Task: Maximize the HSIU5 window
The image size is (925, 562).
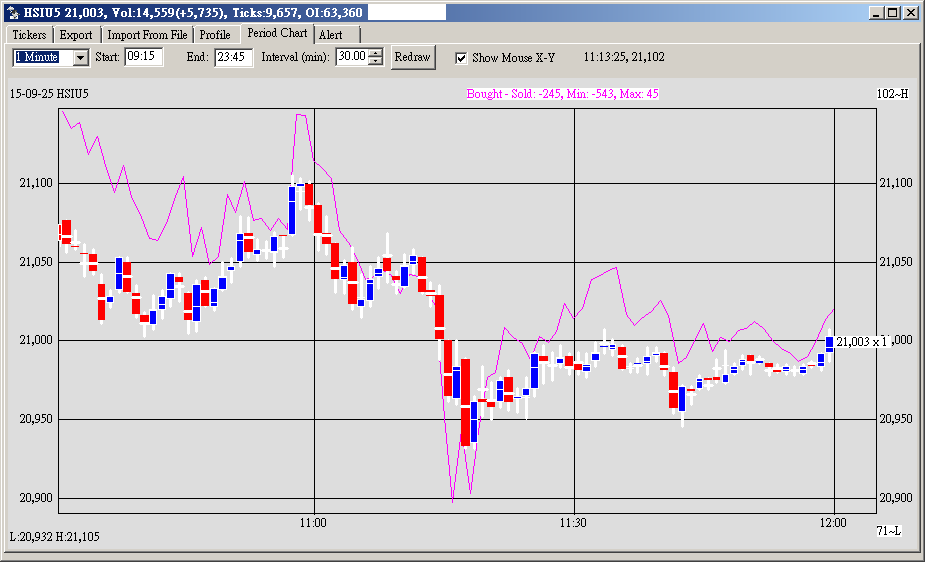Action: tap(892, 13)
